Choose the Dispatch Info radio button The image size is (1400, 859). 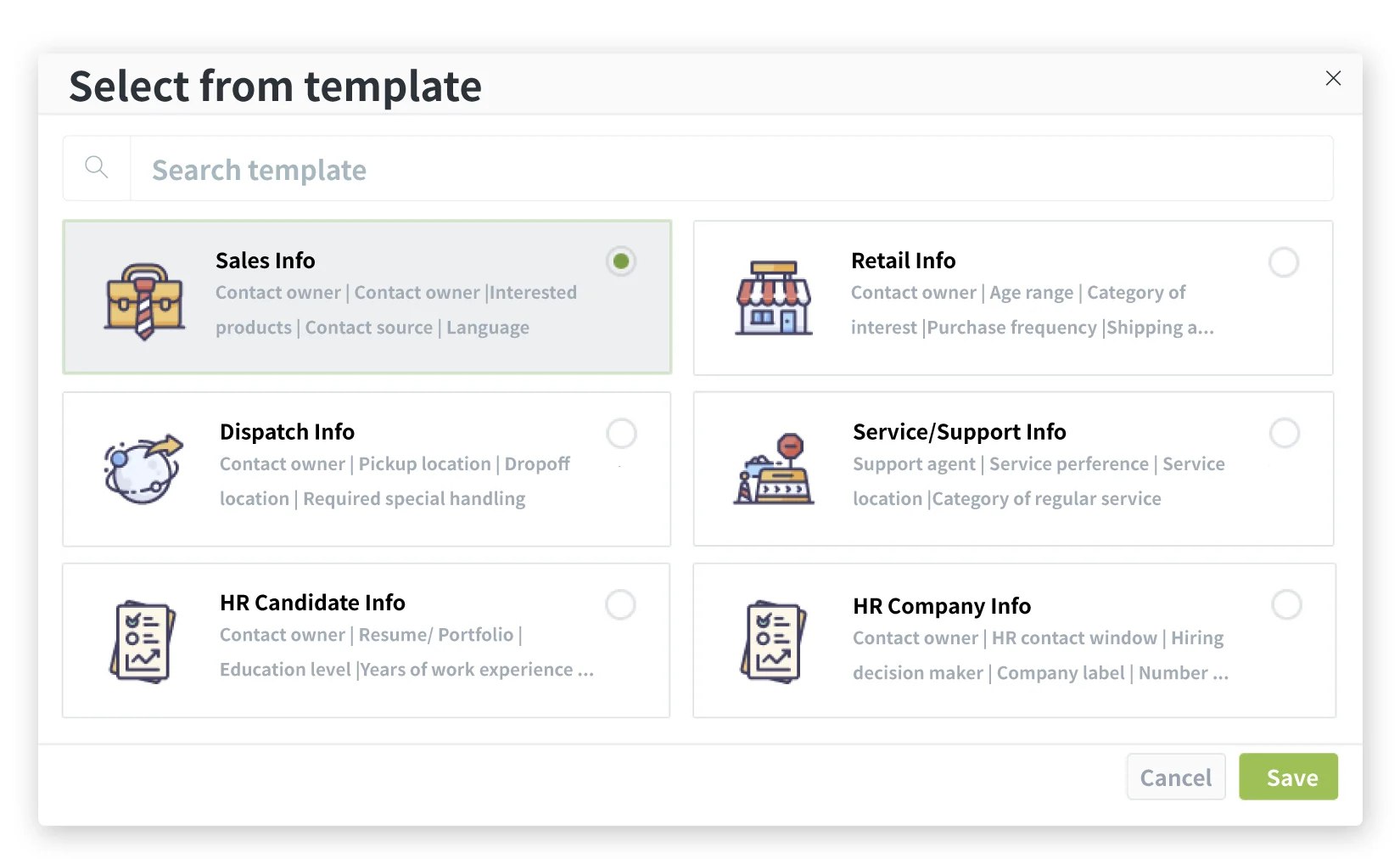621,434
